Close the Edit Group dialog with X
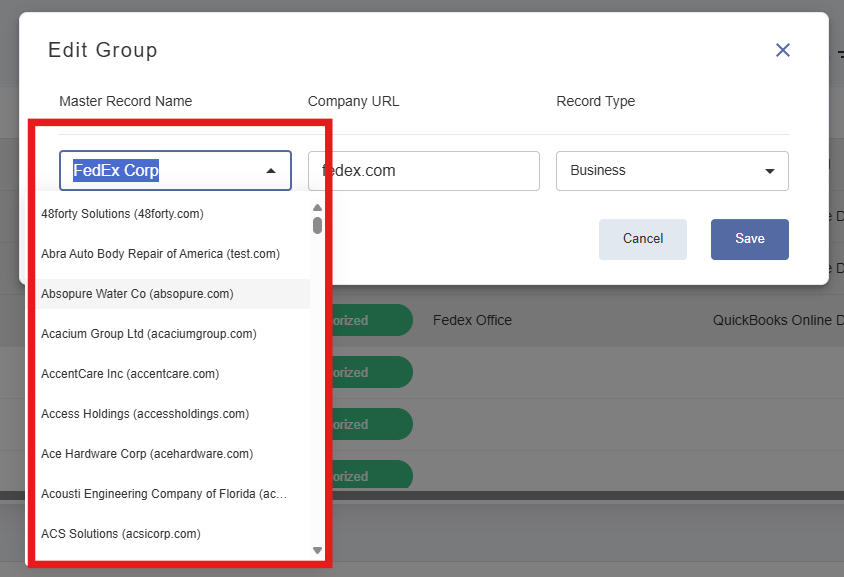Image resolution: width=844 pixels, height=577 pixels. click(783, 50)
